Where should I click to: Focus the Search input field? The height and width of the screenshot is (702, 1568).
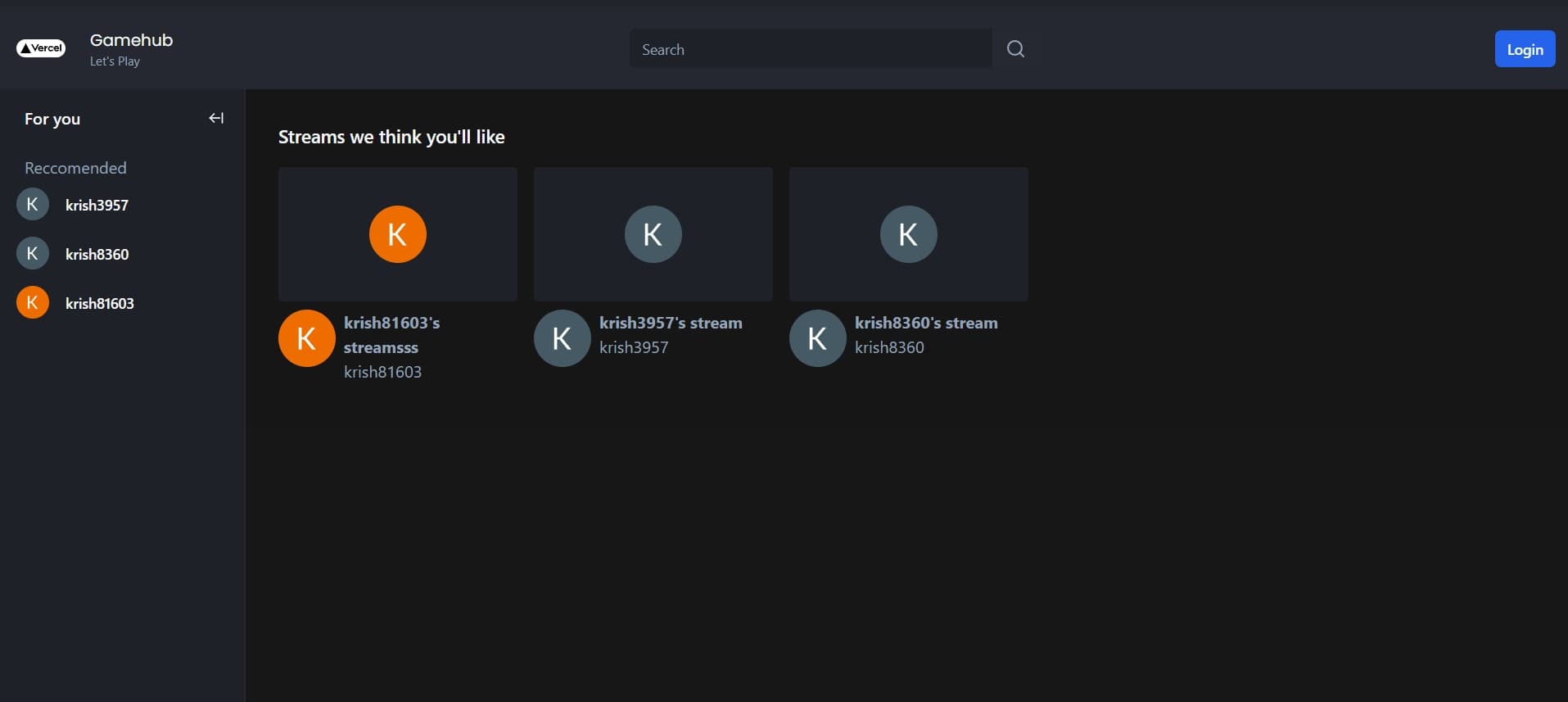[810, 49]
